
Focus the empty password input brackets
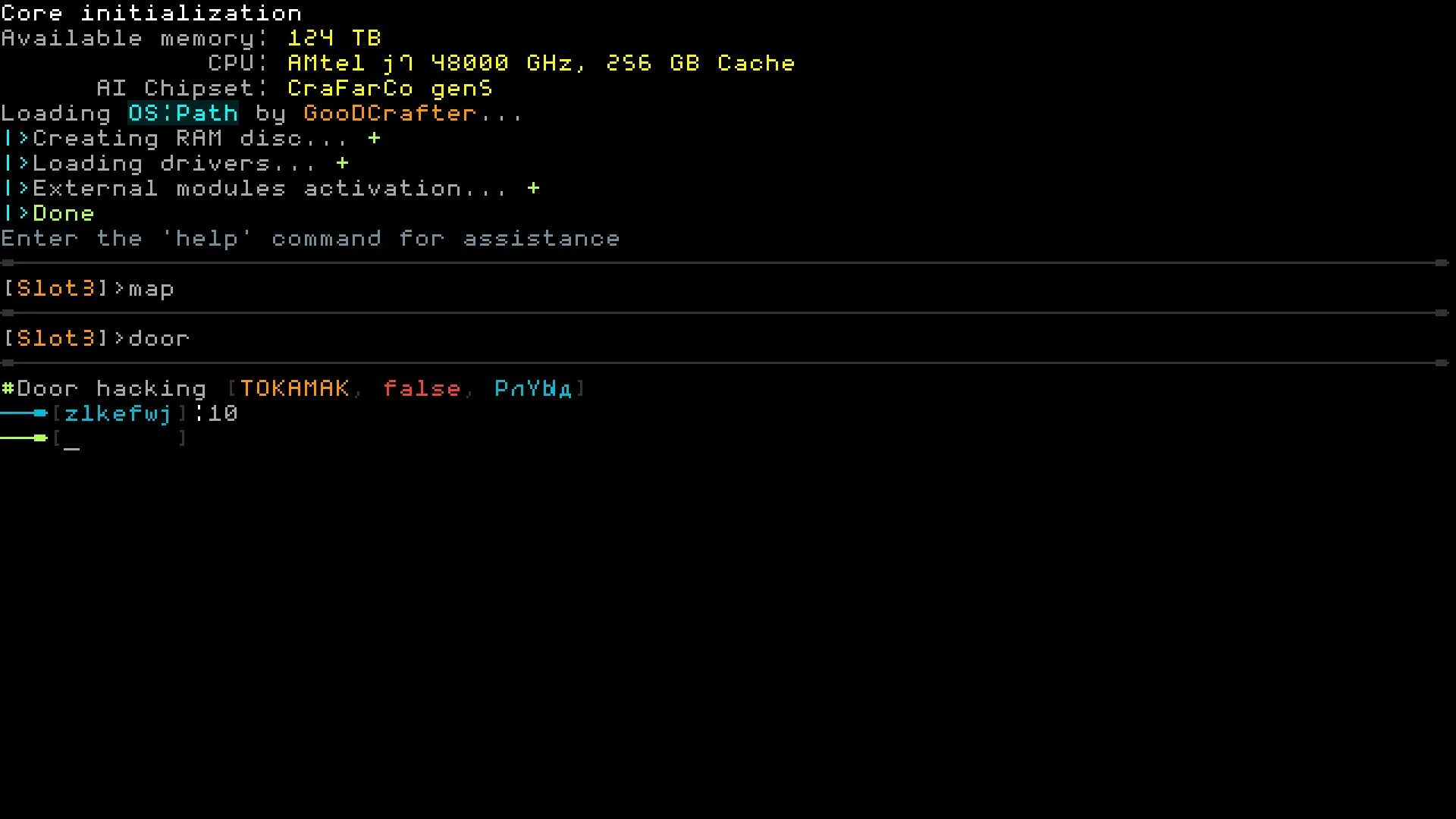click(119, 438)
